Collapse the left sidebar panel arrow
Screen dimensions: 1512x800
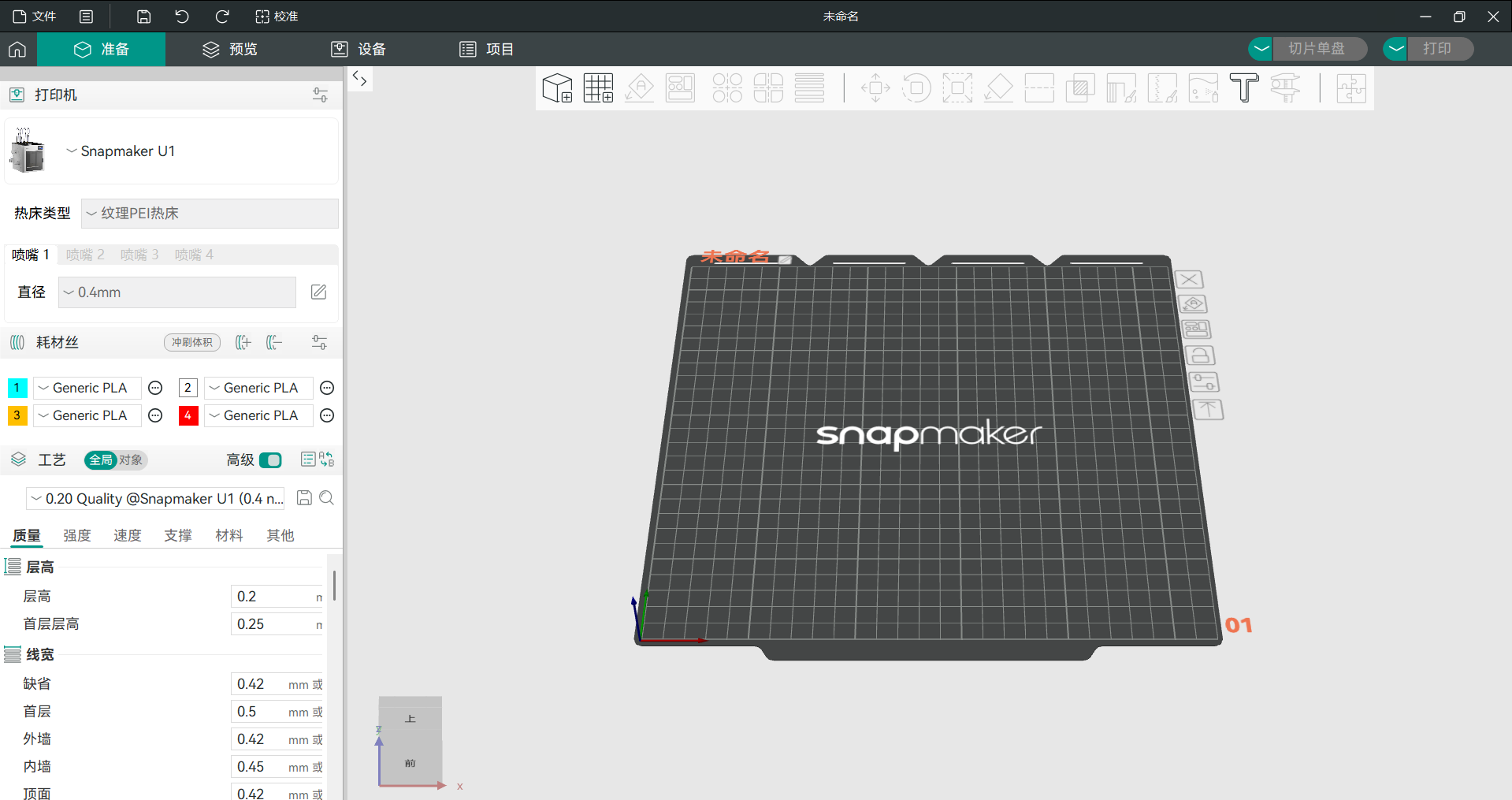tap(359, 78)
